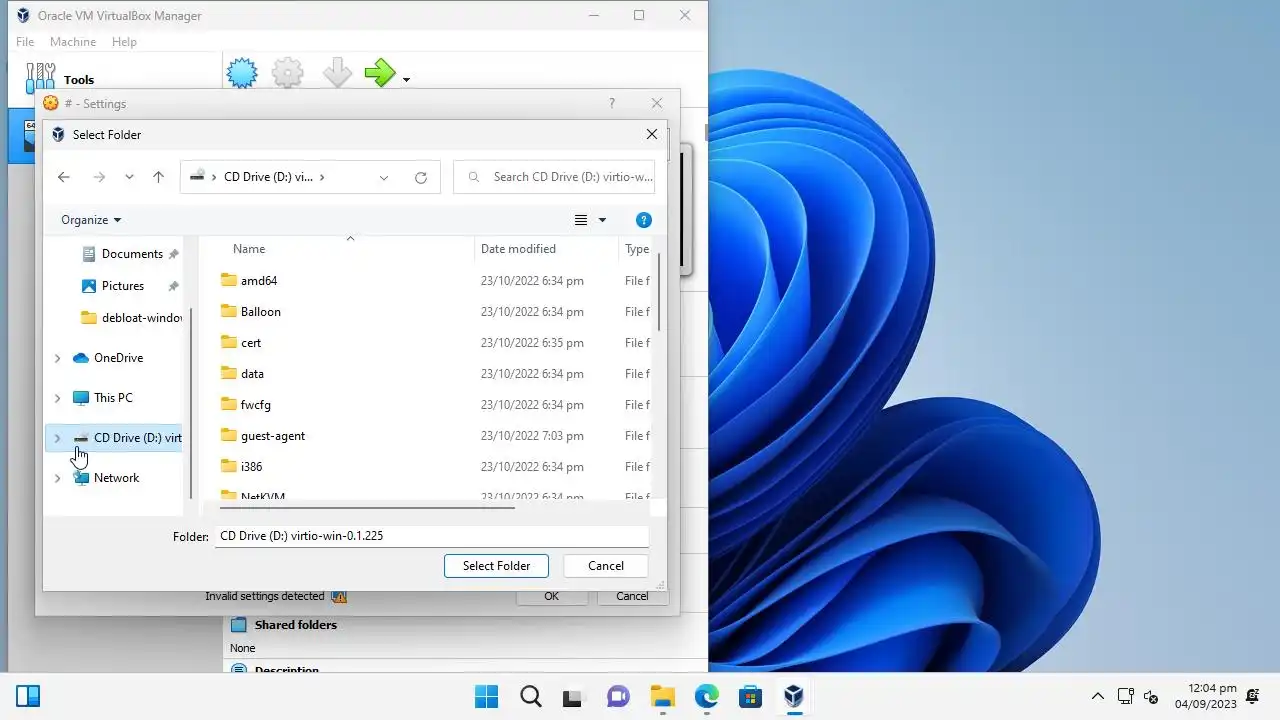Select the fwcfg folder

click(255, 405)
